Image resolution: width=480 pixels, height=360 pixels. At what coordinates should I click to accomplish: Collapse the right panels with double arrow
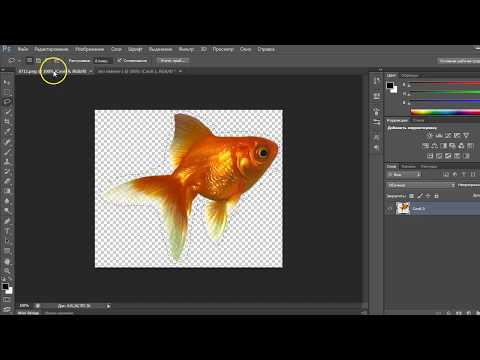380,70
